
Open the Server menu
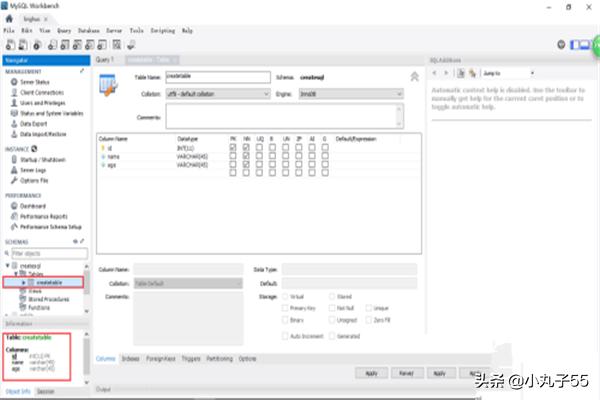(114, 30)
